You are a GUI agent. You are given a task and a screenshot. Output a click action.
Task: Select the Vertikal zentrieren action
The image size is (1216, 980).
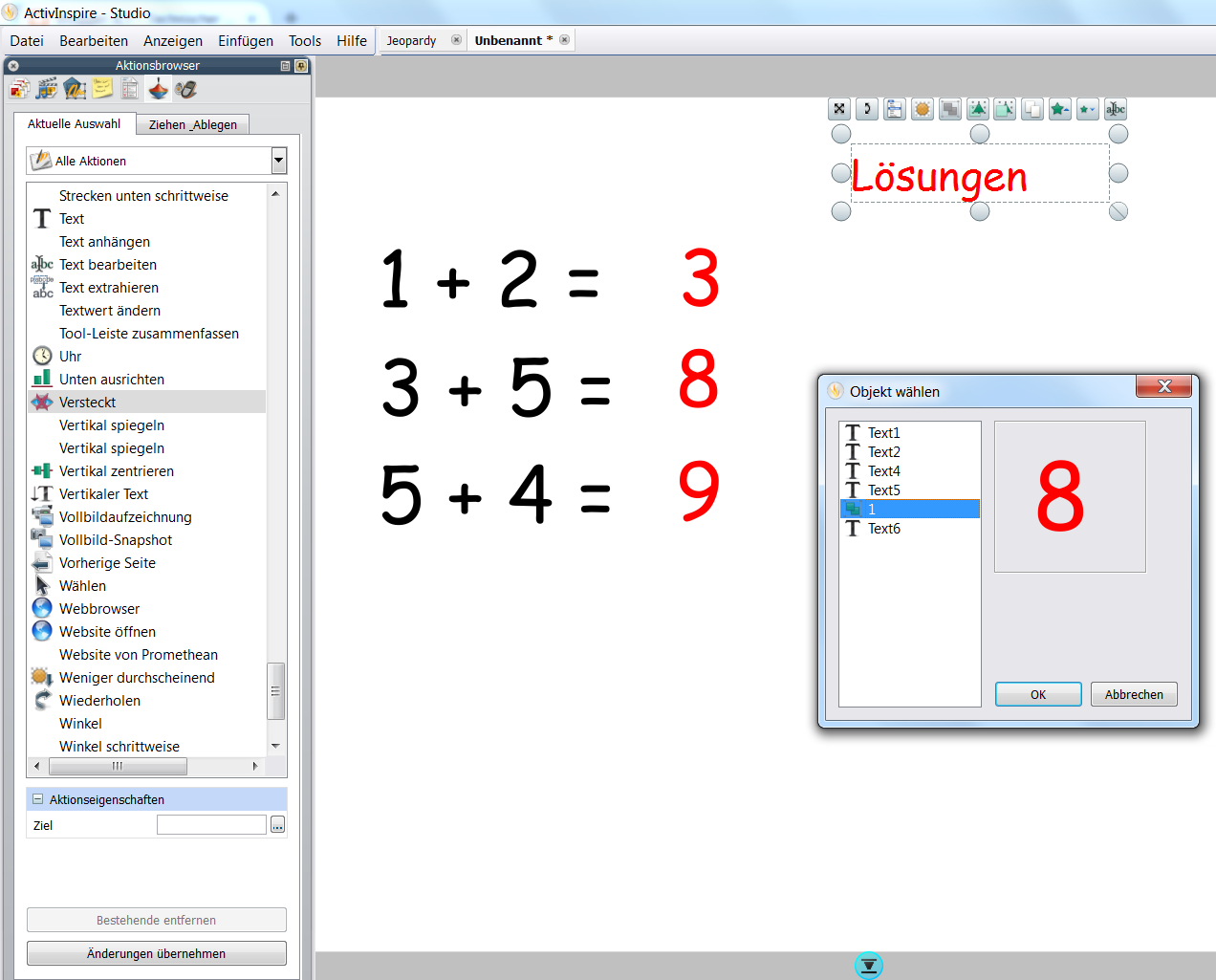click(x=147, y=470)
